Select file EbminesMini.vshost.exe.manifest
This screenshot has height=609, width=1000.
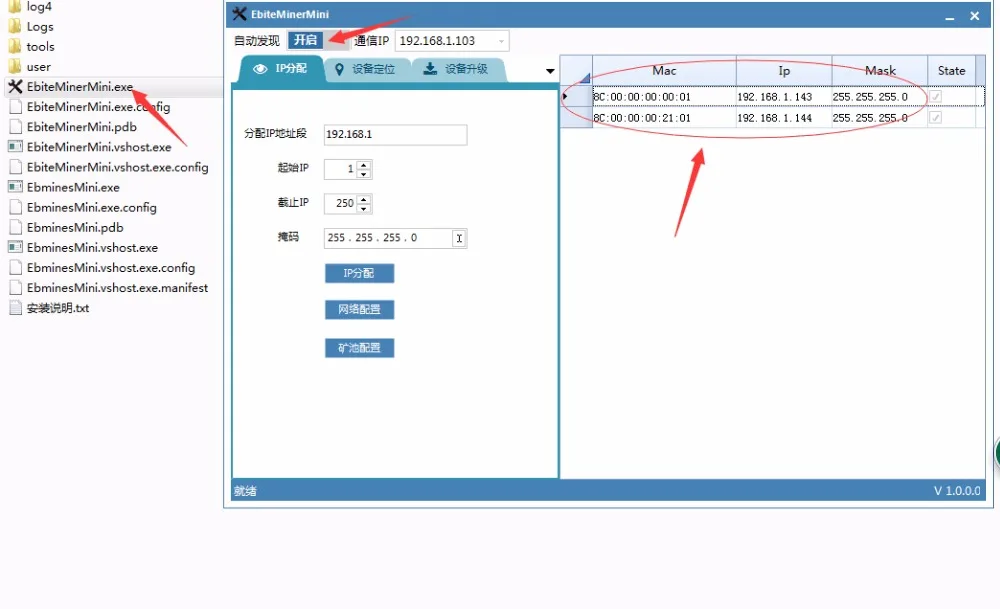click(117, 288)
